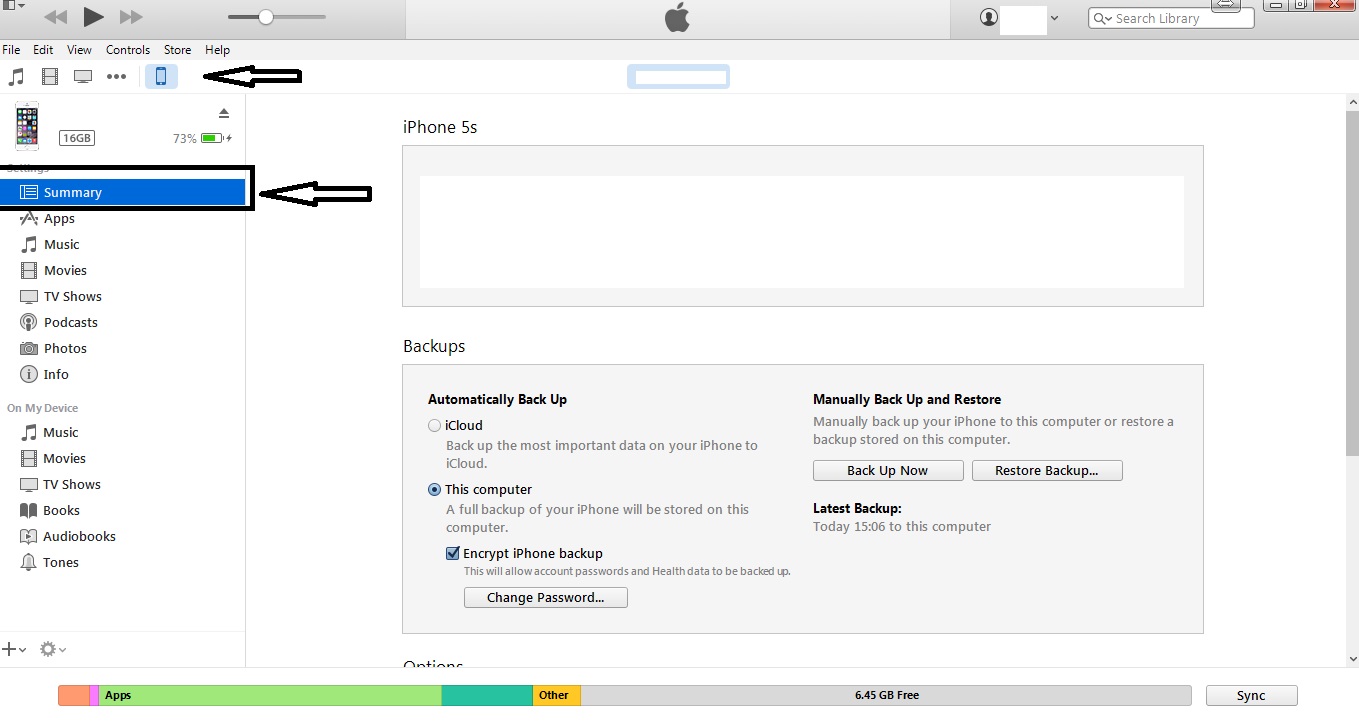1359x723 pixels.
Task: Select the This computer backup option
Action: pyautogui.click(x=434, y=490)
